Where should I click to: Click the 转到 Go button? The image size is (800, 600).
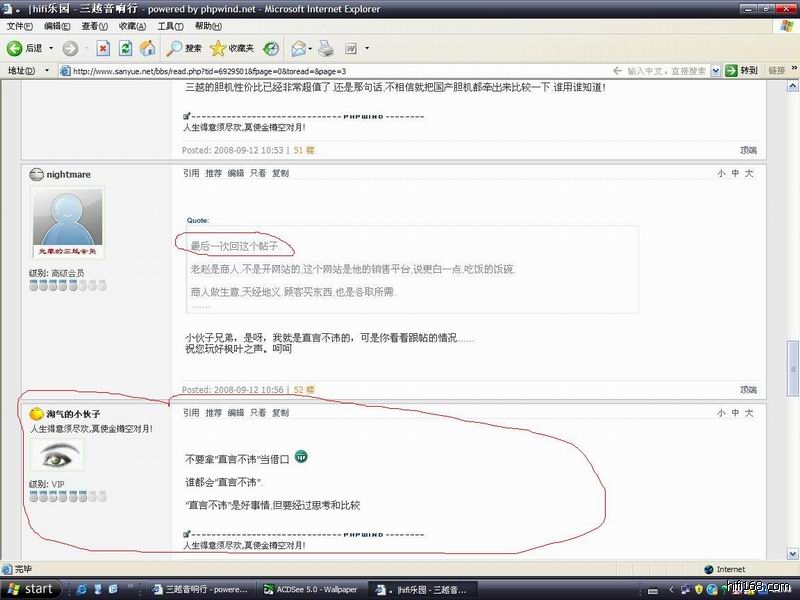741,71
